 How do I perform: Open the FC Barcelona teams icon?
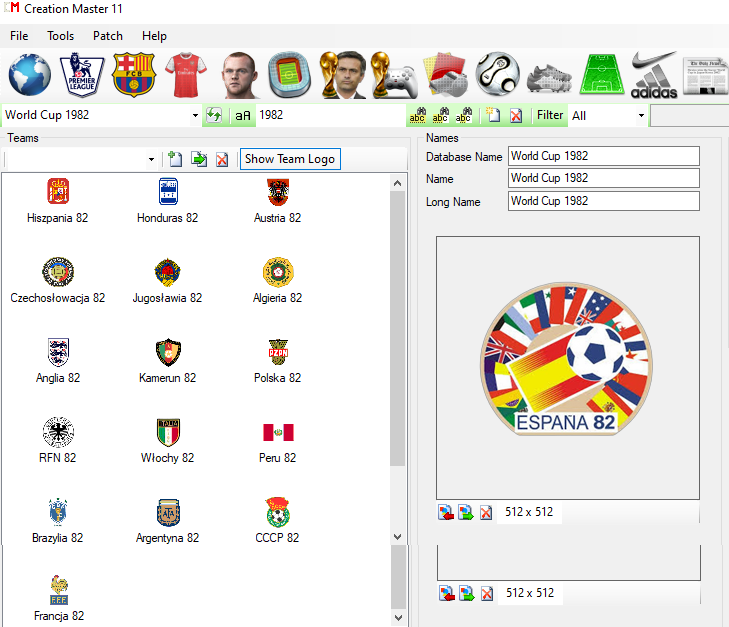[133, 75]
